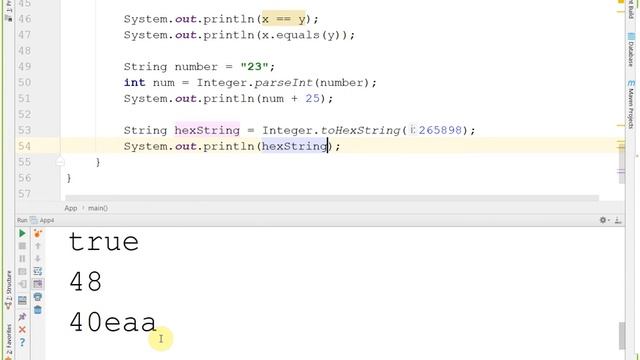
Task: Click hexString argument on line 54
Action: pos(294,146)
